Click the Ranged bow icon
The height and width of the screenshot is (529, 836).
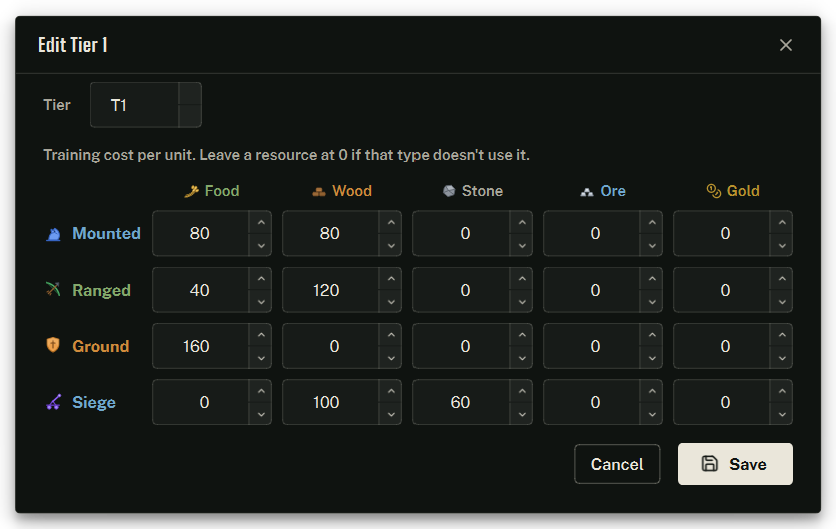point(53,289)
